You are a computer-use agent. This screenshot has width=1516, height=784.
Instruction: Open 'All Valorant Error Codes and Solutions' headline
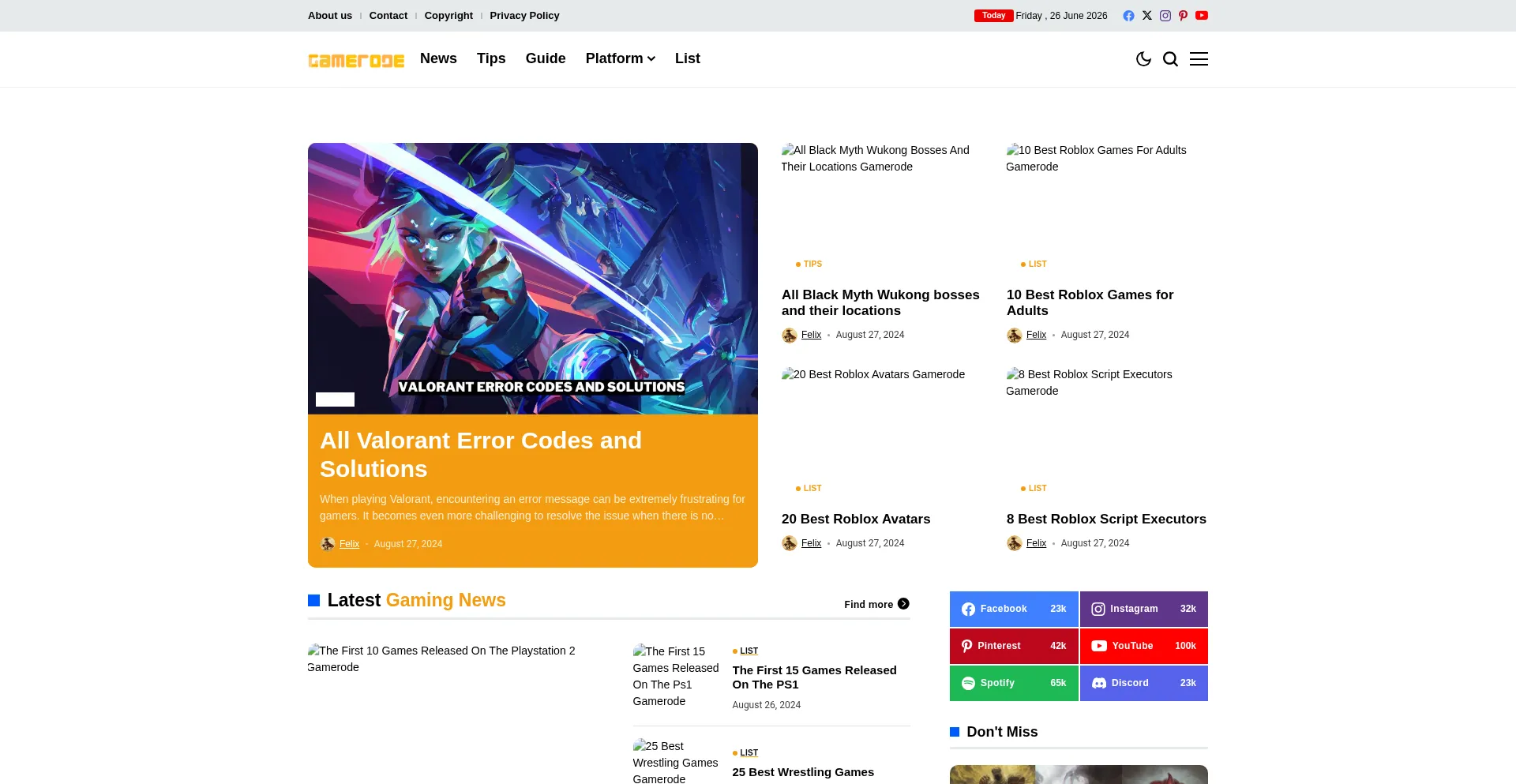pos(481,455)
